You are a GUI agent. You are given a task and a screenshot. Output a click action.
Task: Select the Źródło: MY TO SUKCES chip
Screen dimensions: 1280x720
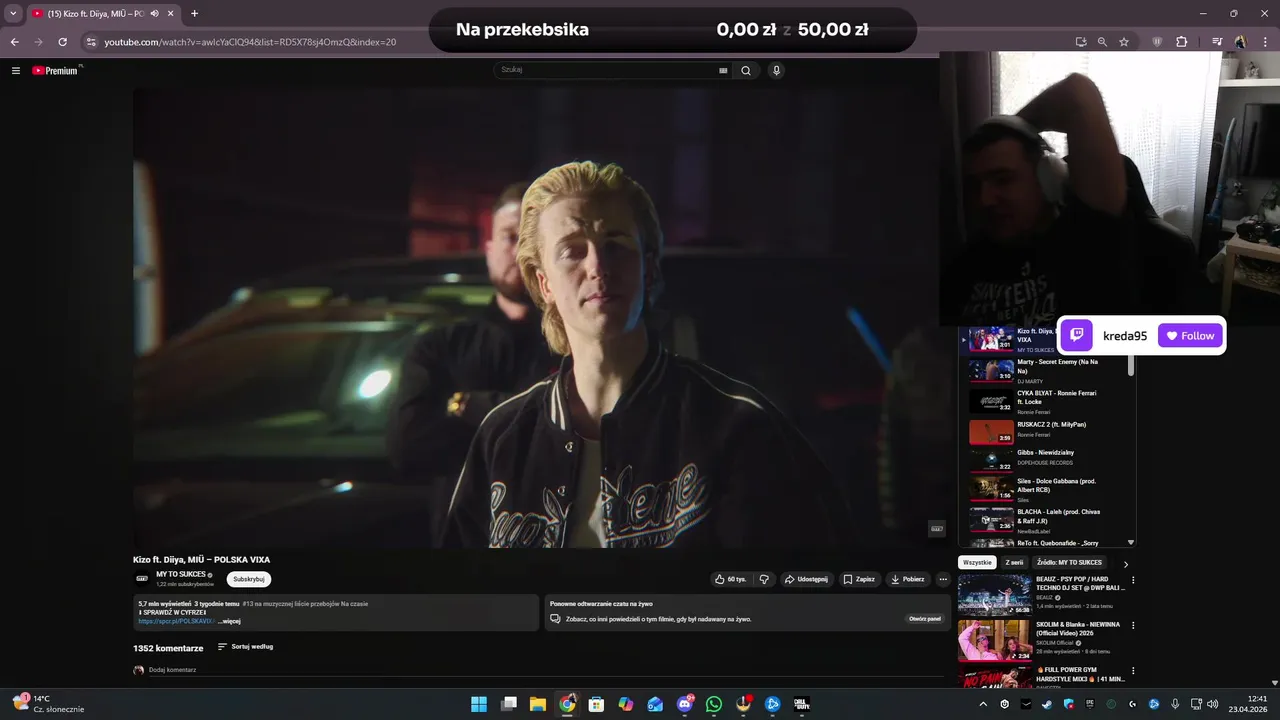tap(1069, 563)
